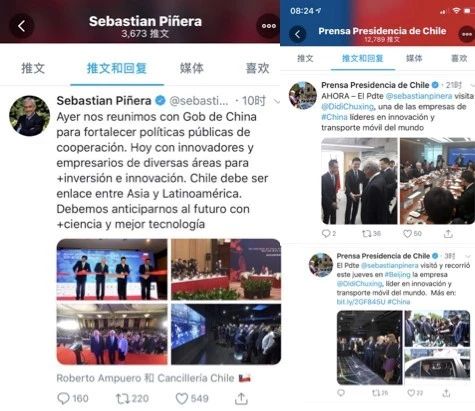Open more options on Sebastian Piñera profile

click(x=268, y=26)
